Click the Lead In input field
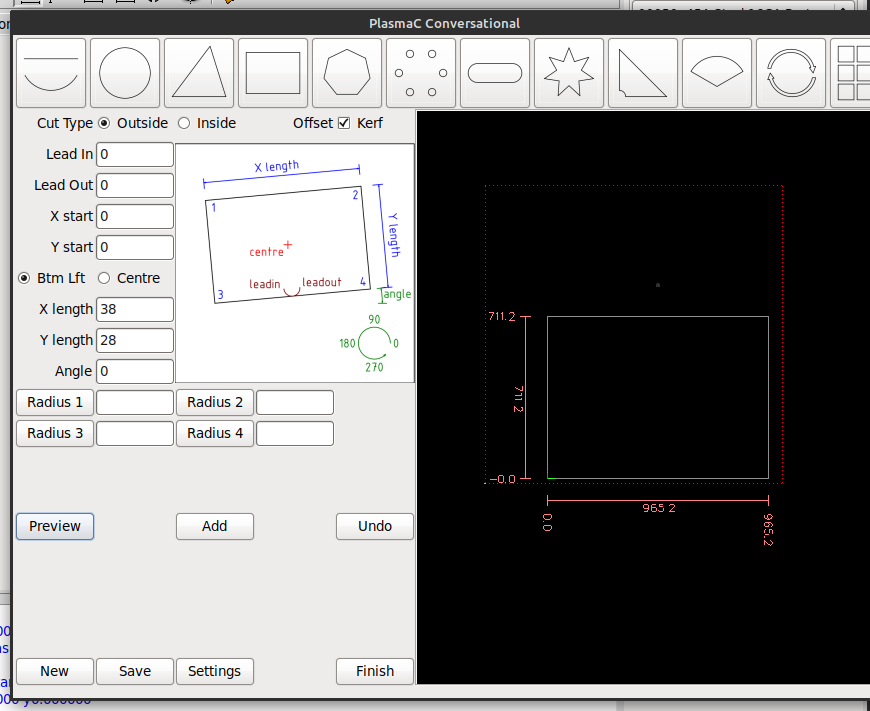 (x=135, y=154)
